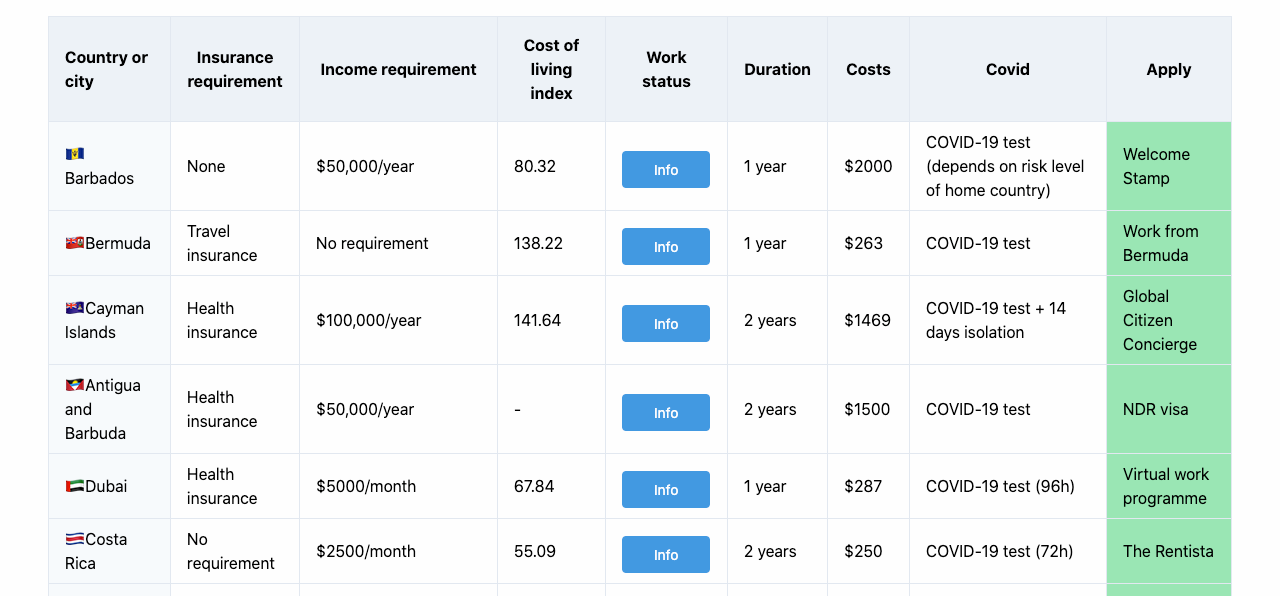
Task: Open The Rentista apply link
Action: click(x=1168, y=551)
